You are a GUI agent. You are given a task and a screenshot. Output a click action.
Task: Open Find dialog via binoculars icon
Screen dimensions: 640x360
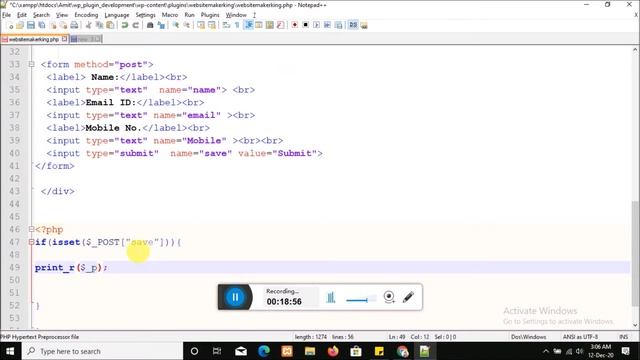pos(150,25)
